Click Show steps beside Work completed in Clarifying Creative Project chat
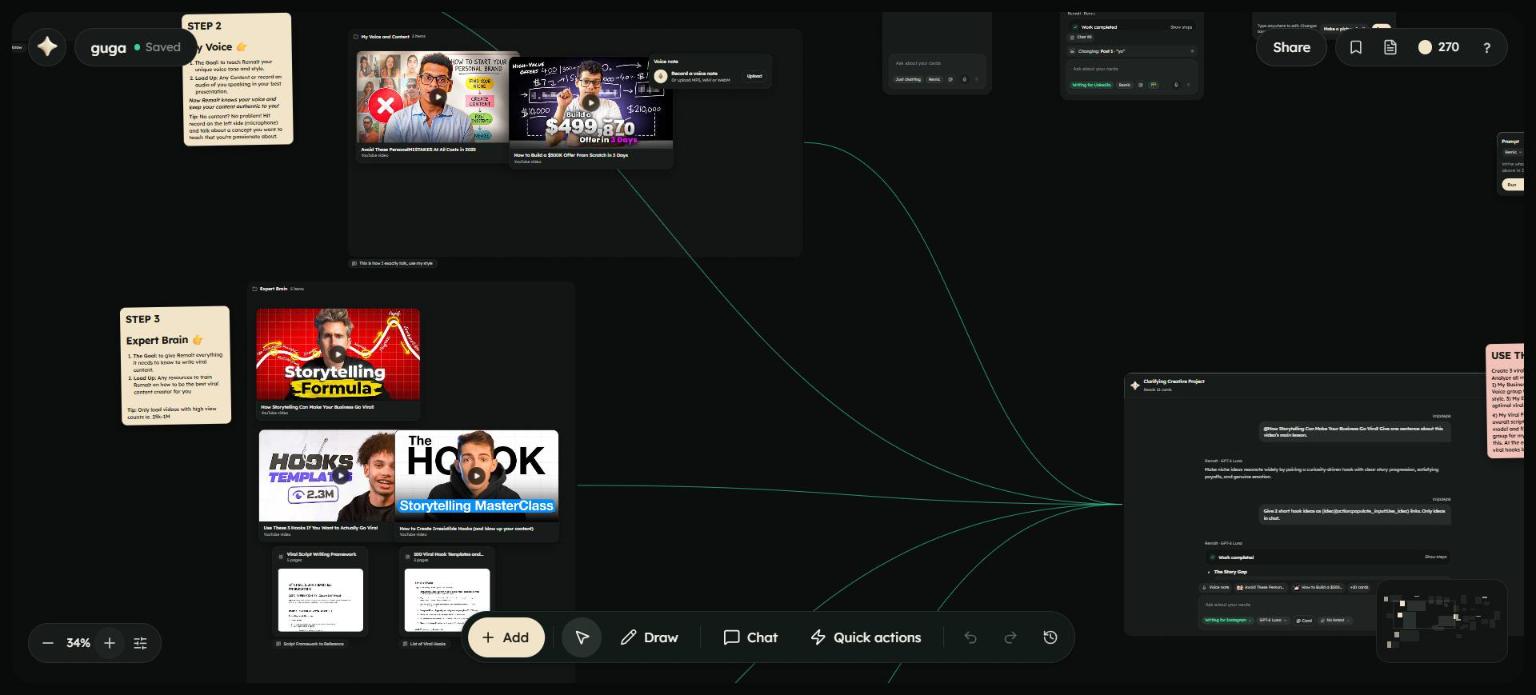This screenshot has height=695, width=1536. [x=1435, y=557]
